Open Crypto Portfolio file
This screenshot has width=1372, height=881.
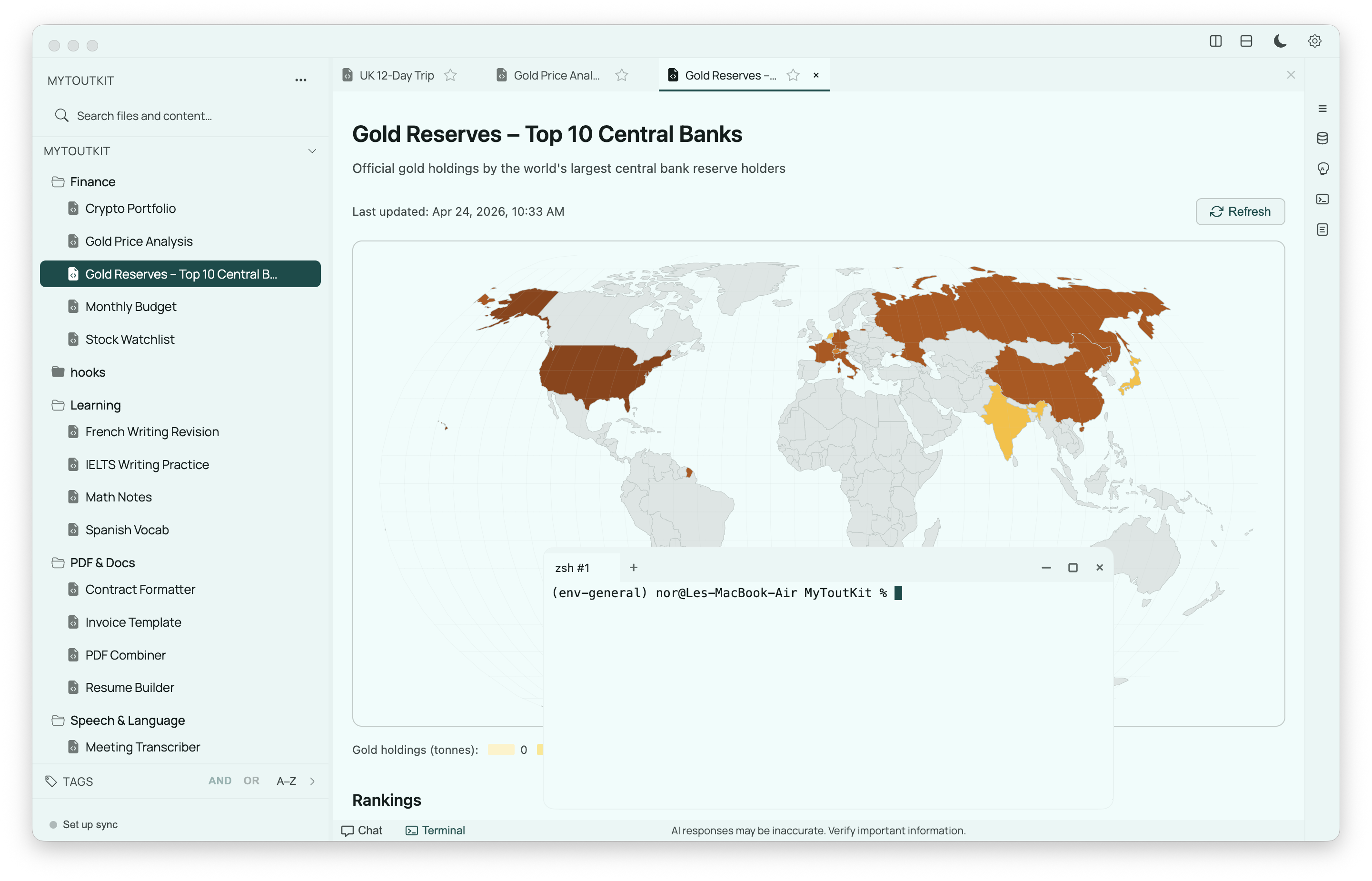[x=130, y=208]
